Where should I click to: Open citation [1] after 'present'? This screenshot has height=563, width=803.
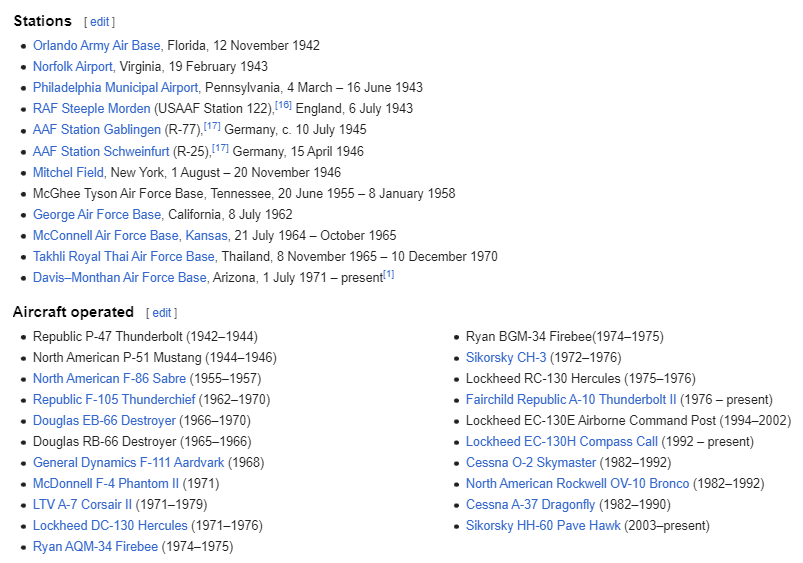[389, 275]
